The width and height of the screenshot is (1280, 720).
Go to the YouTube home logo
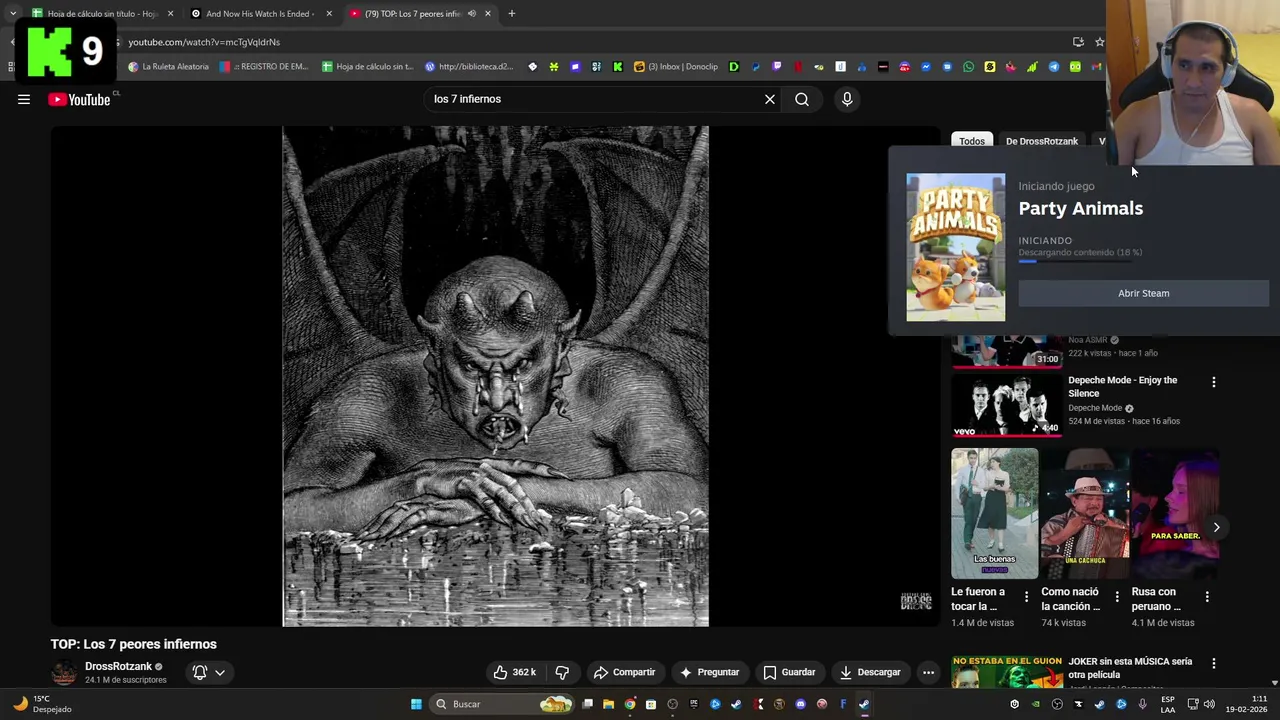79,99
